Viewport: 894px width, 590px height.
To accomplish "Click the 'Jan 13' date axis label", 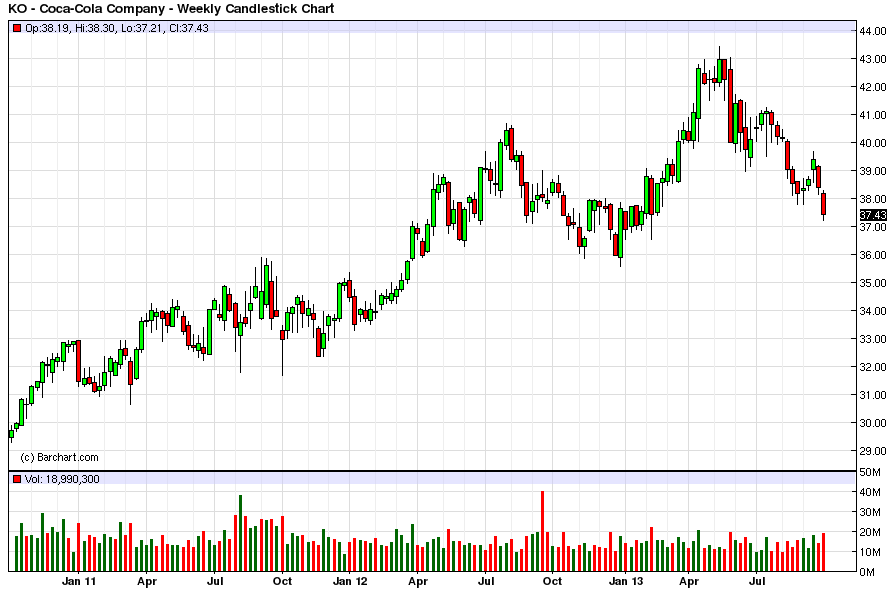I will coord(626,581).
